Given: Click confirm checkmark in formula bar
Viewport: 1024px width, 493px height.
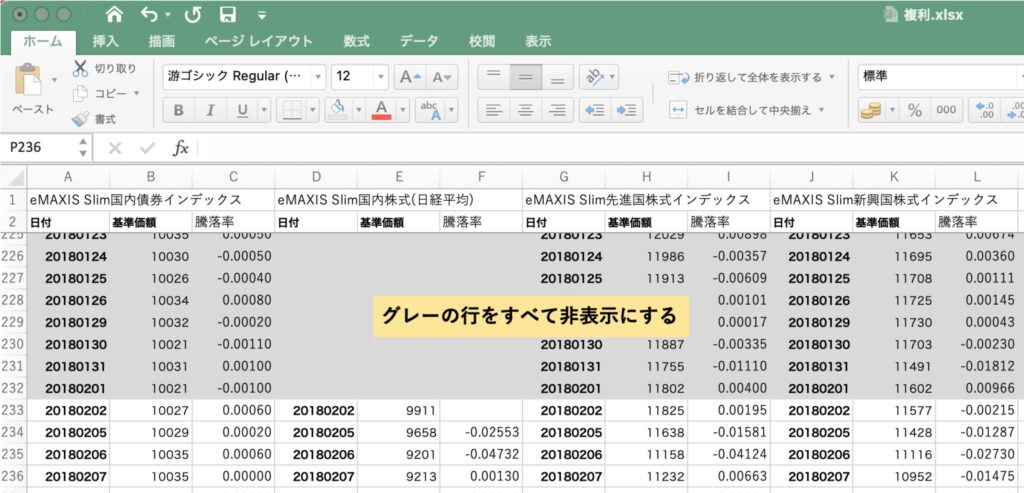Looking at the screenshot, I should click(x=147, y=148).
